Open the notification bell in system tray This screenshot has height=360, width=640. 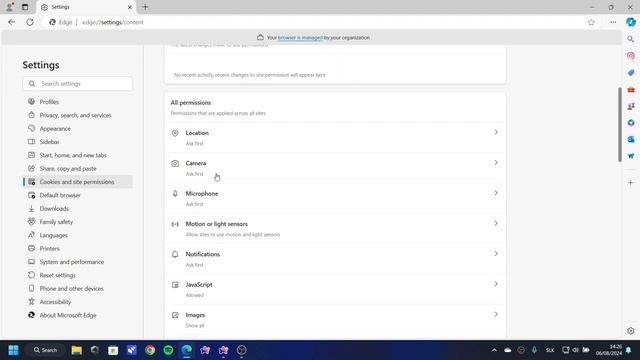tap(628, 350)
